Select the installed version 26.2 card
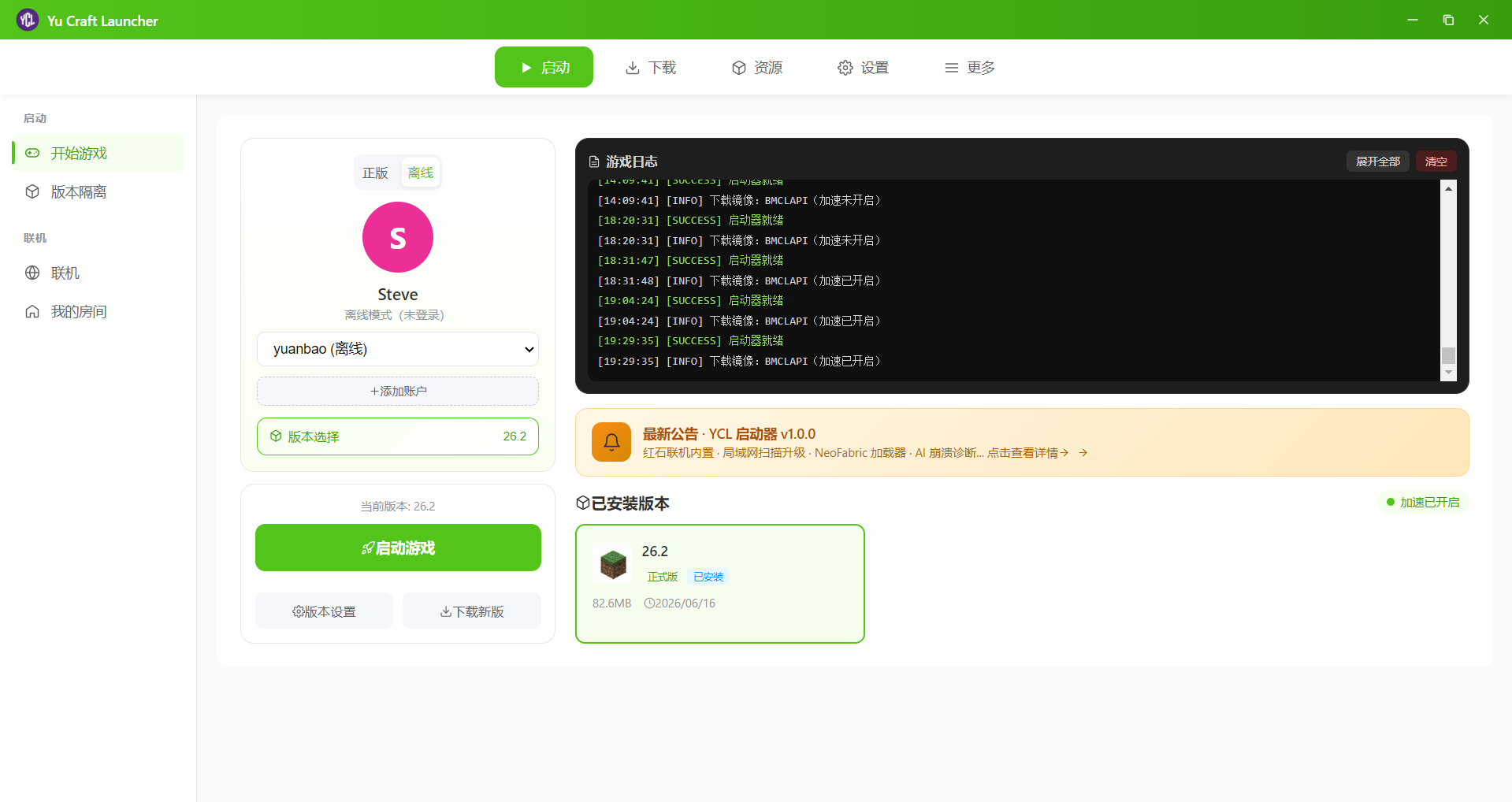This screenshot has height=802, width=1512. (x=720, y=584)
